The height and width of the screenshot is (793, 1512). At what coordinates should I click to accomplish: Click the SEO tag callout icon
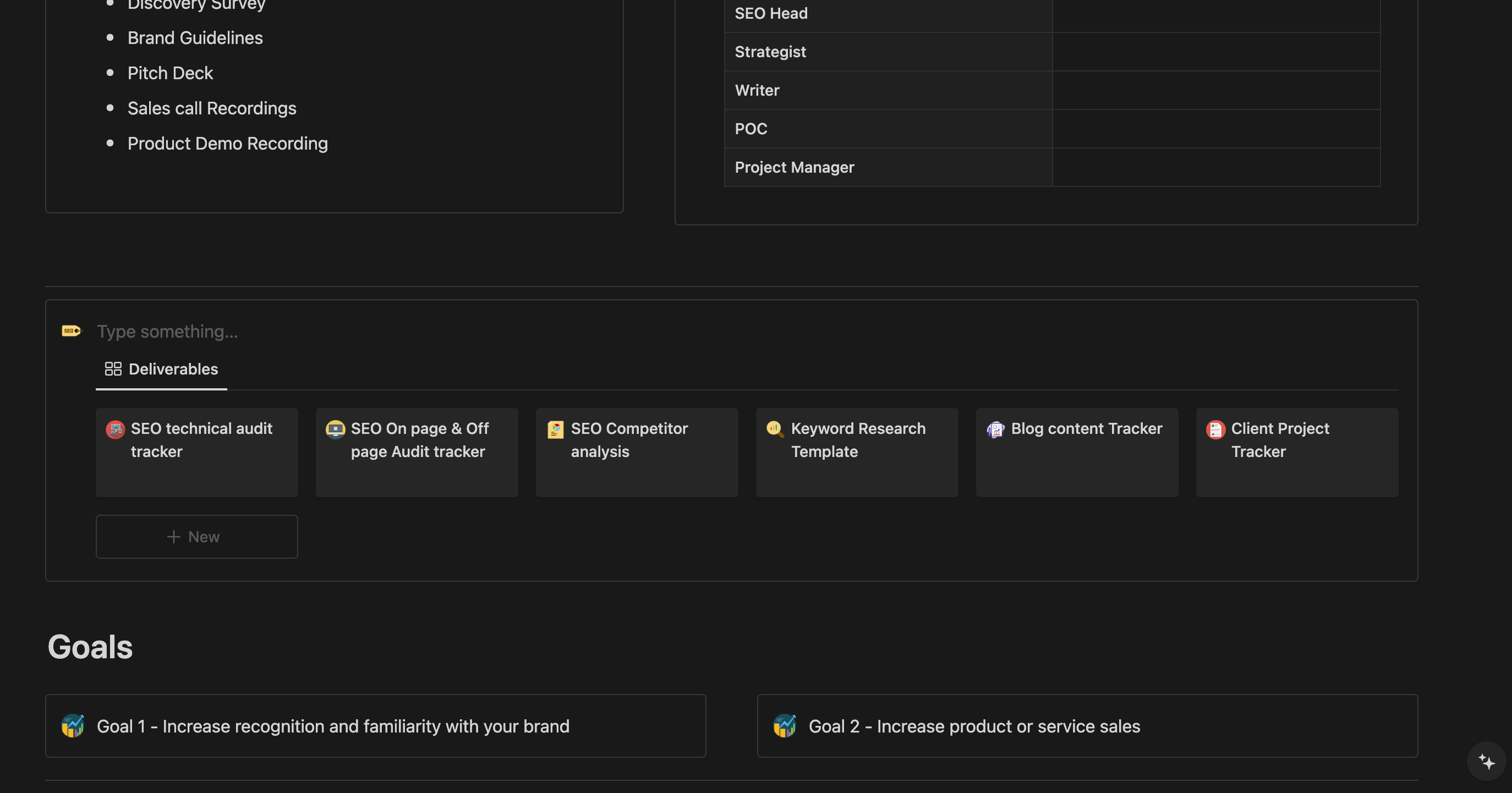pyautogui.click(x=72, y=331)
